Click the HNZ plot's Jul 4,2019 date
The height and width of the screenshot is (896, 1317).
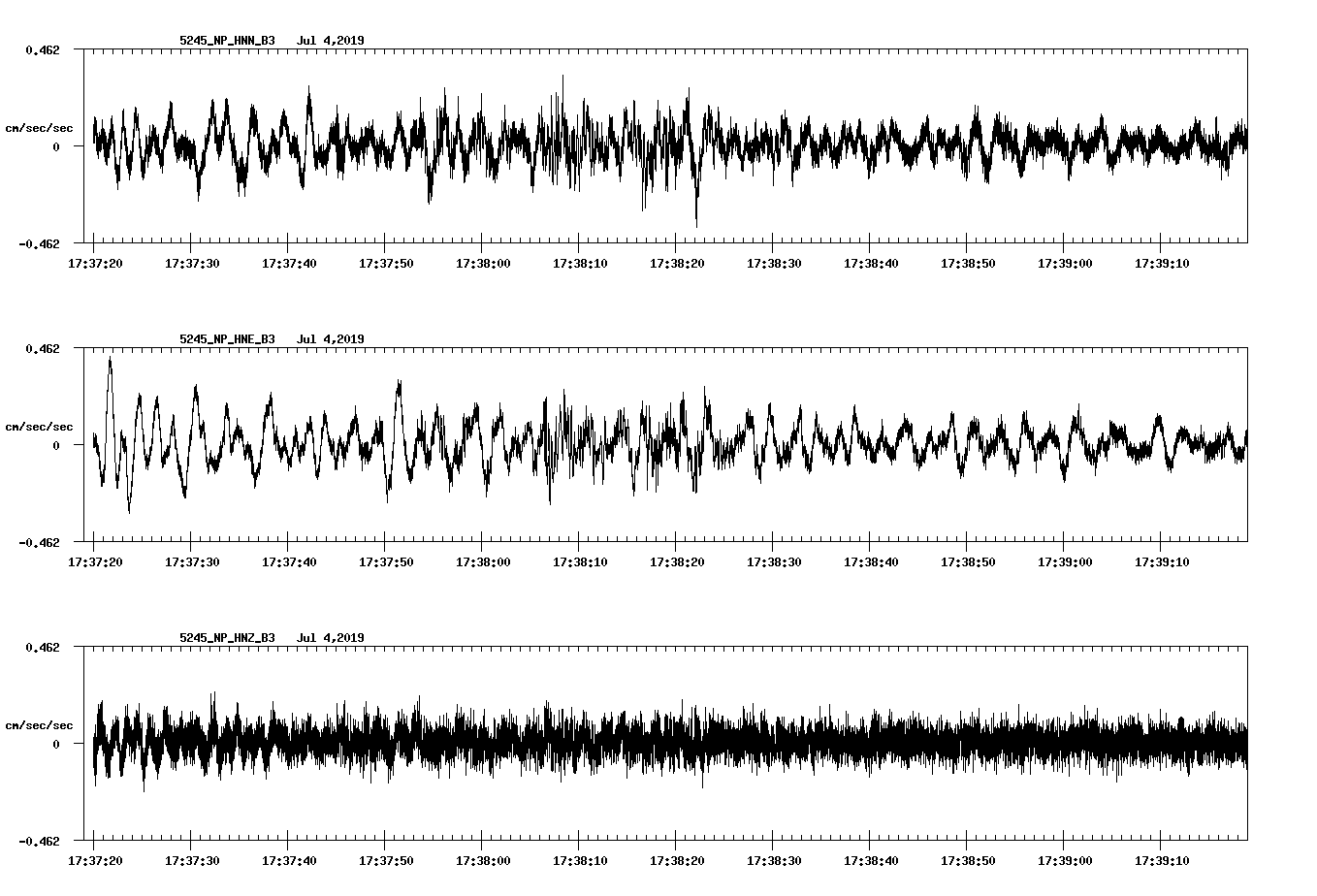point(331,638)
